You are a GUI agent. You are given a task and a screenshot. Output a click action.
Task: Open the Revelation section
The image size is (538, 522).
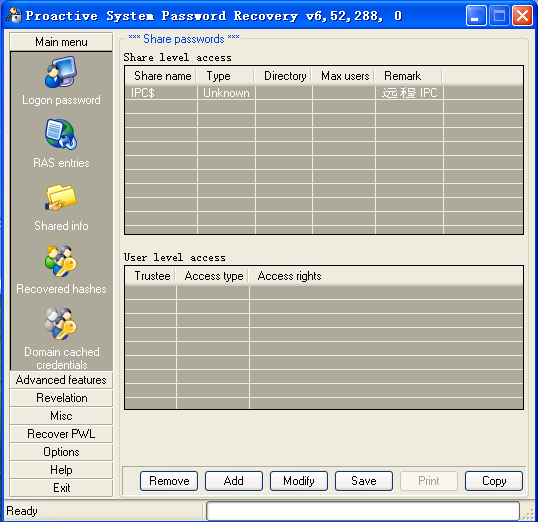(61, 398)
